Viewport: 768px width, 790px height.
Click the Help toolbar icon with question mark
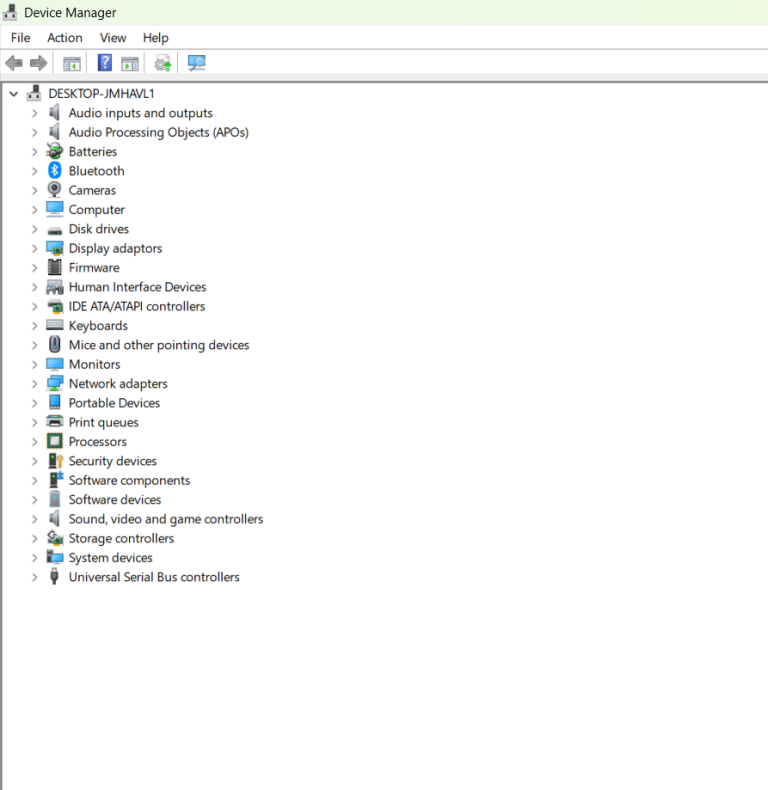pos(104,63)
